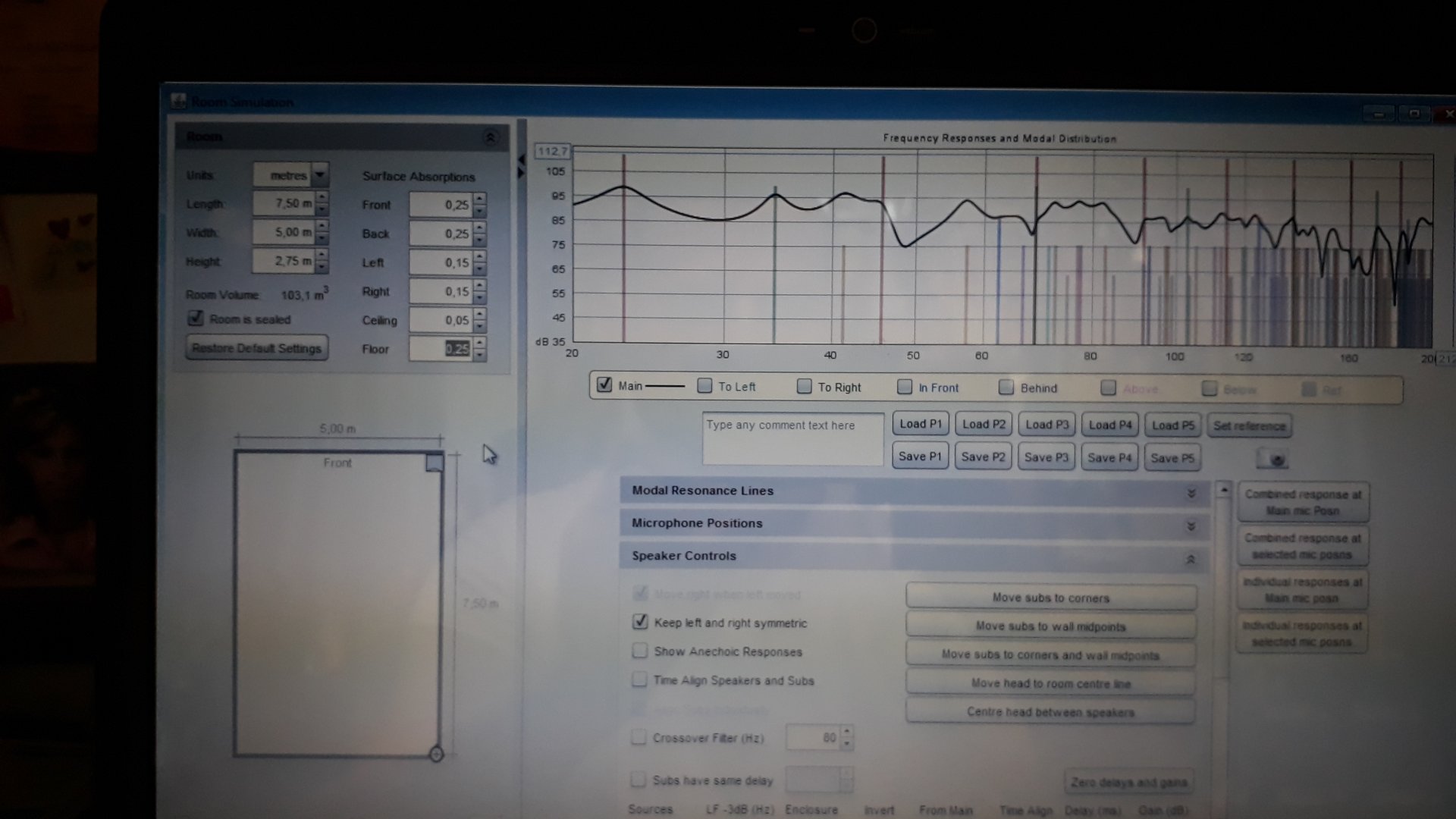This screenshot has height=819, width=1456.
Task: Click the comment text input box
Action: [792, 440]
